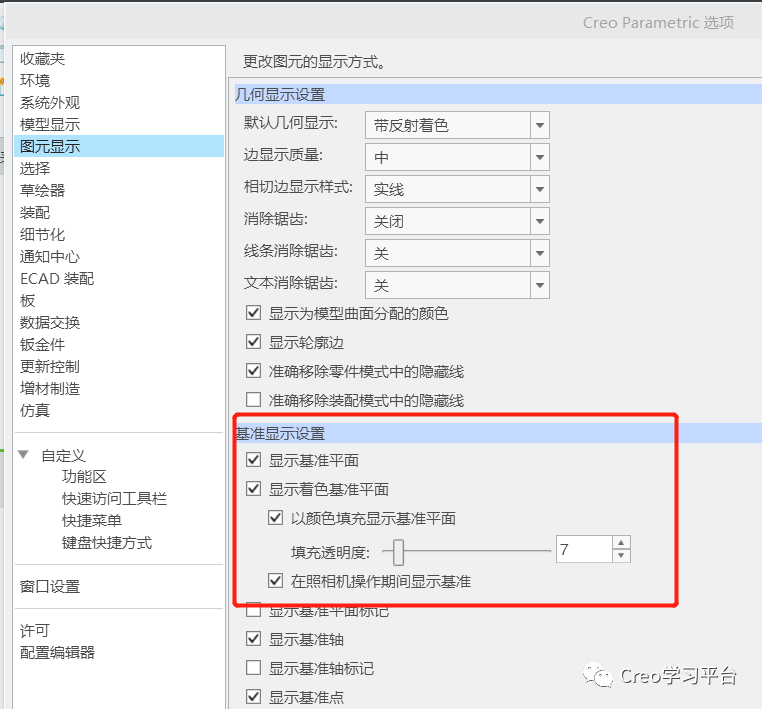Screen dimensions: 762x709
Task: Open 相切边显示样式 dropdown
Action: point(540,189)
